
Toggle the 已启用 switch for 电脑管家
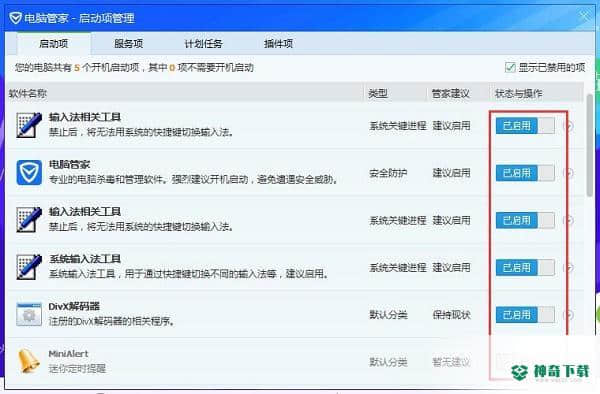525,173
